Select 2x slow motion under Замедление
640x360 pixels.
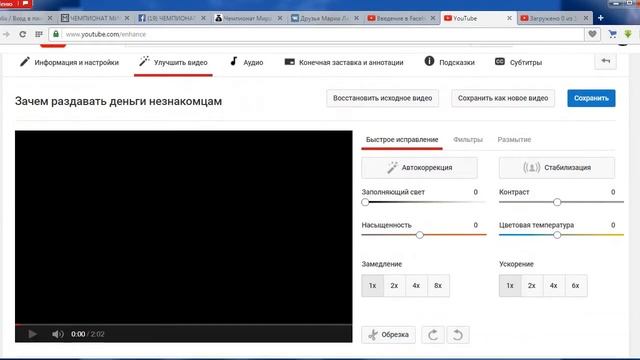tap(394, 286)
